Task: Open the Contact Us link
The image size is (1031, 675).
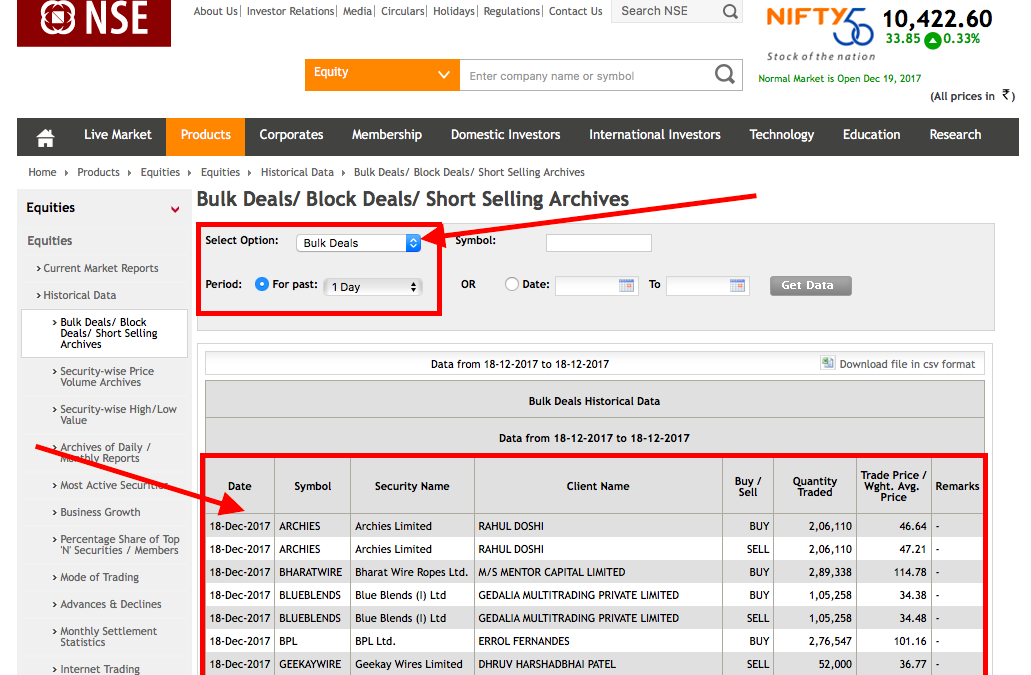Action: (x=575, y=11)
